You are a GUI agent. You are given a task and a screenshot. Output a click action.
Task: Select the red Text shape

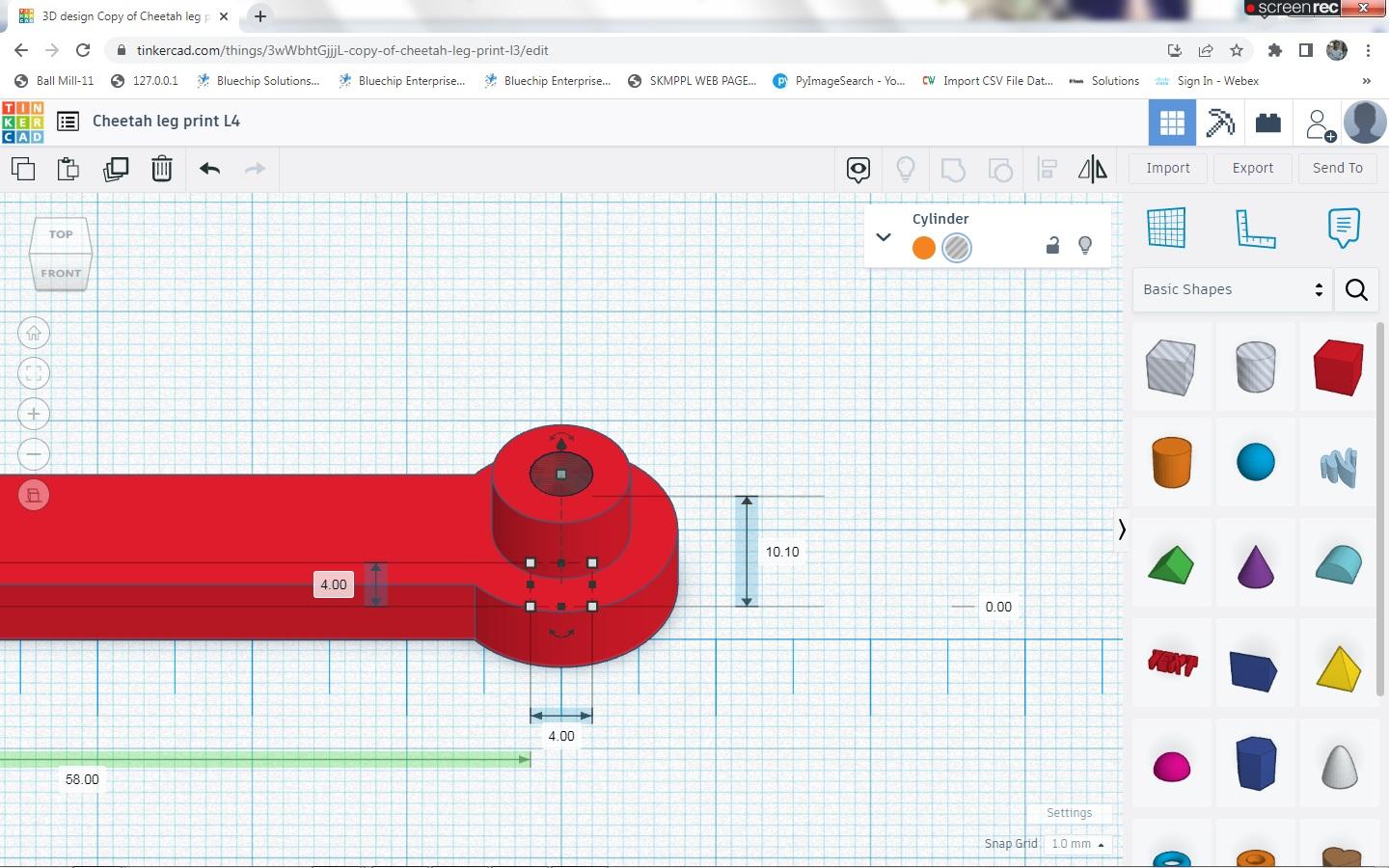click(x=1173, y=663)
